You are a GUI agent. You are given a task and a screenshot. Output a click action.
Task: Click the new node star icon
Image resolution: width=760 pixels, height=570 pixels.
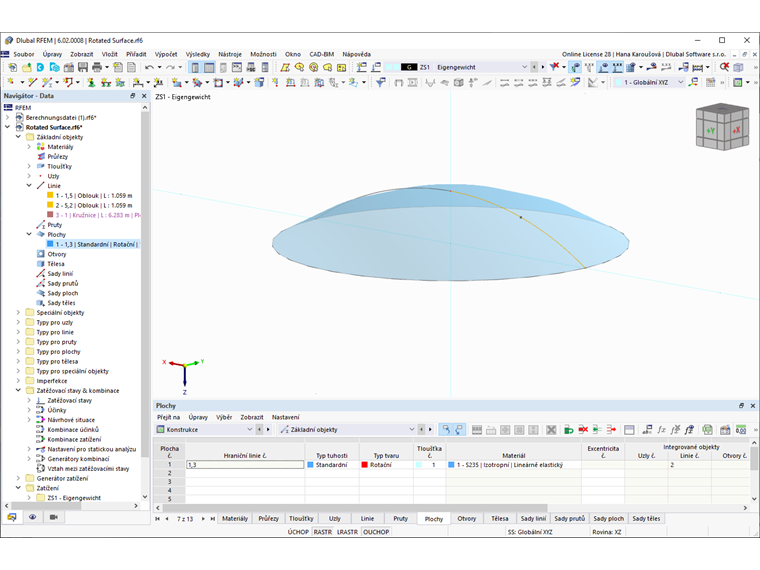click(11, 82)
